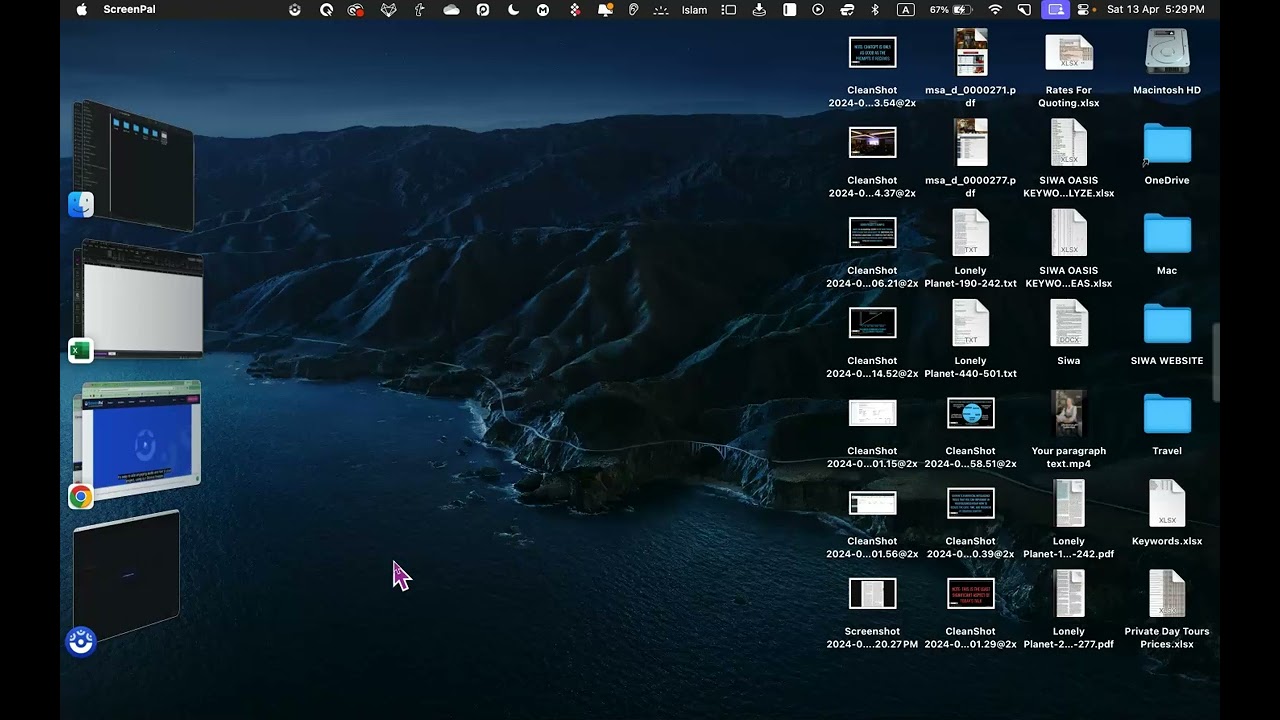The image size is (1280, 720).
Task: Click the notification bell icon in the menu bar
Action: point(605,9)
